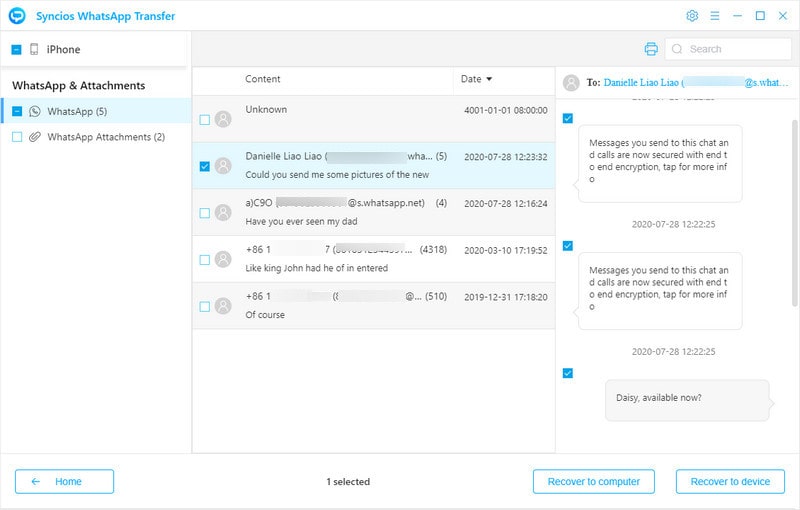Click the 'Unknown' conversation title
The width and height of the screenshot is (800, 510).
[x=266, y=110]
